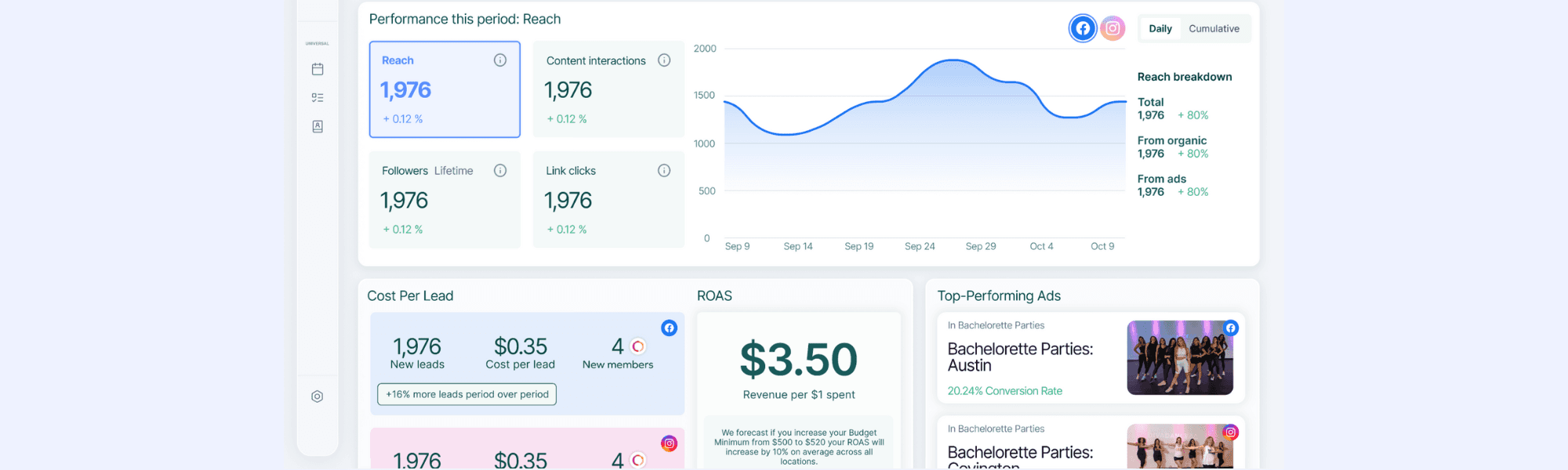Click the info icon on the Reach card
The width and height of the screenshot is (1568, 470).
pyautogui.click(x=500, y=60)
